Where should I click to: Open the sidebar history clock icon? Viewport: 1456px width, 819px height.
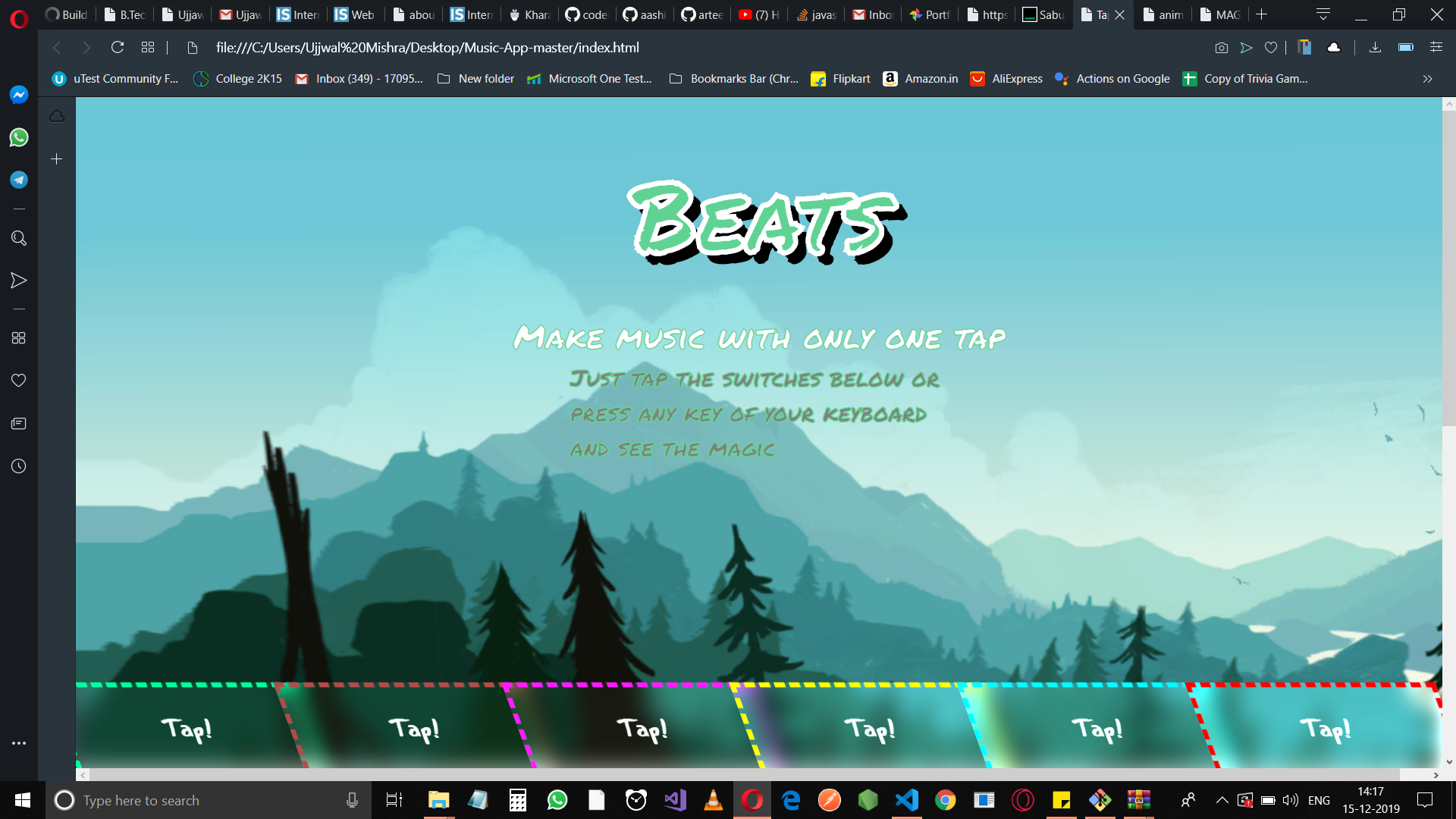pos(19,466)
